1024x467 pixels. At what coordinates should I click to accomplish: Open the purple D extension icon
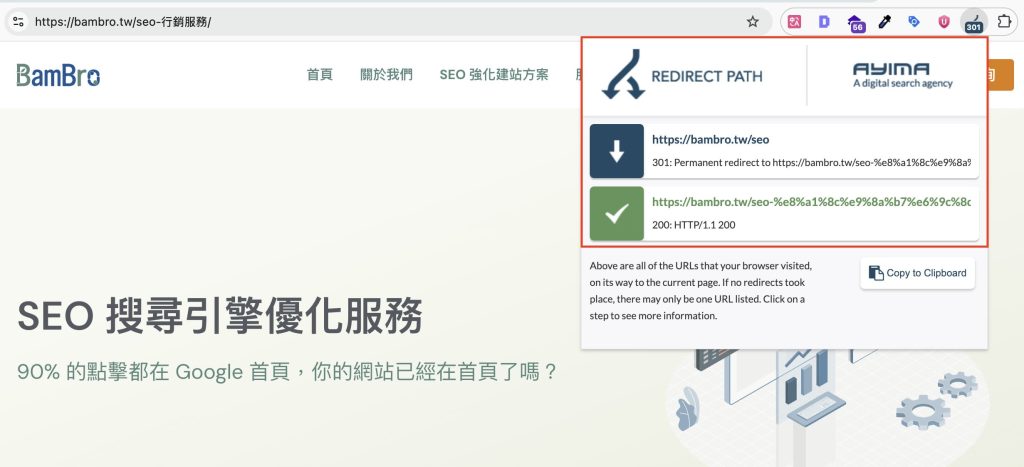(824, 22)
